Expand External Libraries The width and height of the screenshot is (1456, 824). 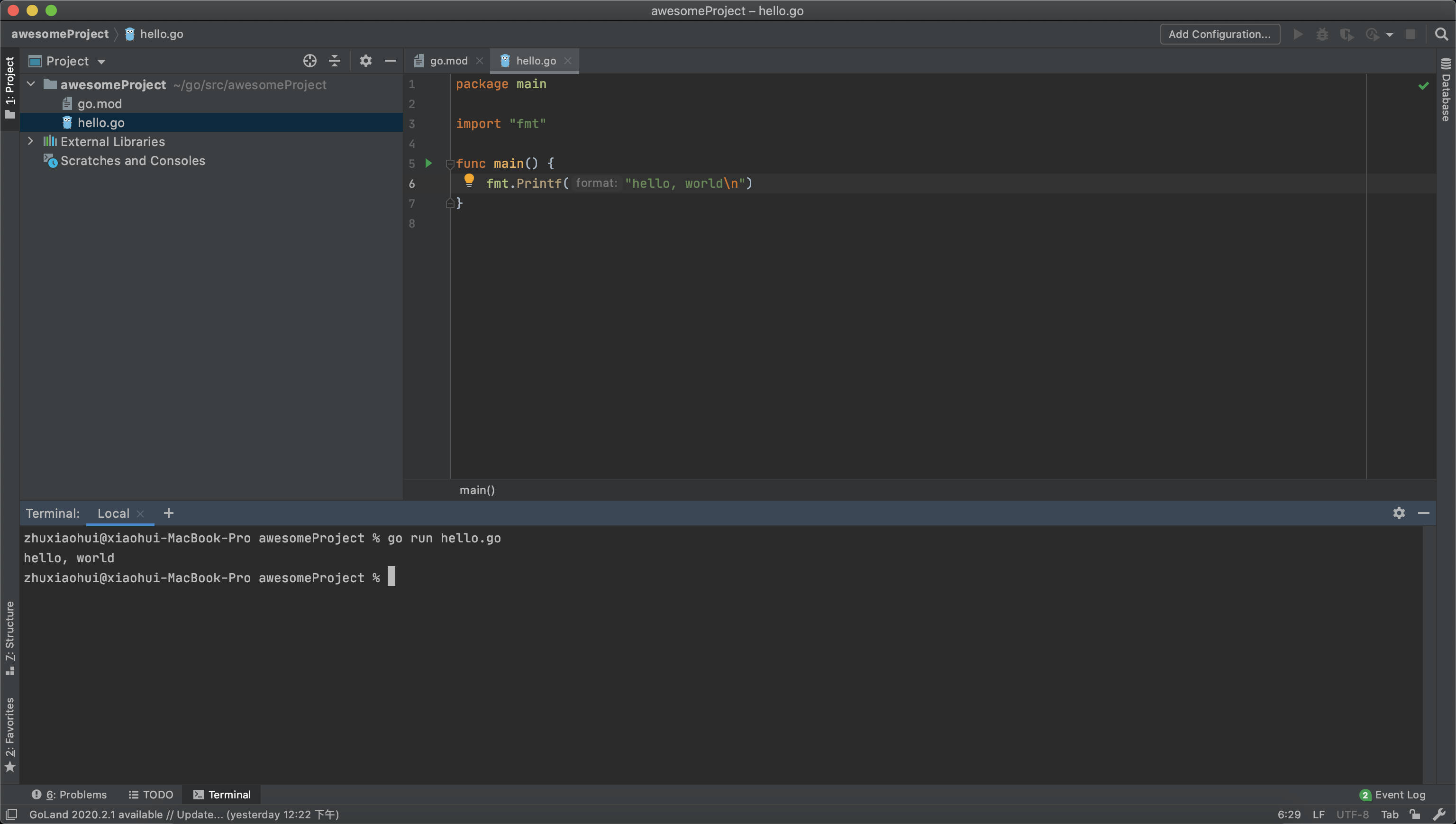coord(30,141)
